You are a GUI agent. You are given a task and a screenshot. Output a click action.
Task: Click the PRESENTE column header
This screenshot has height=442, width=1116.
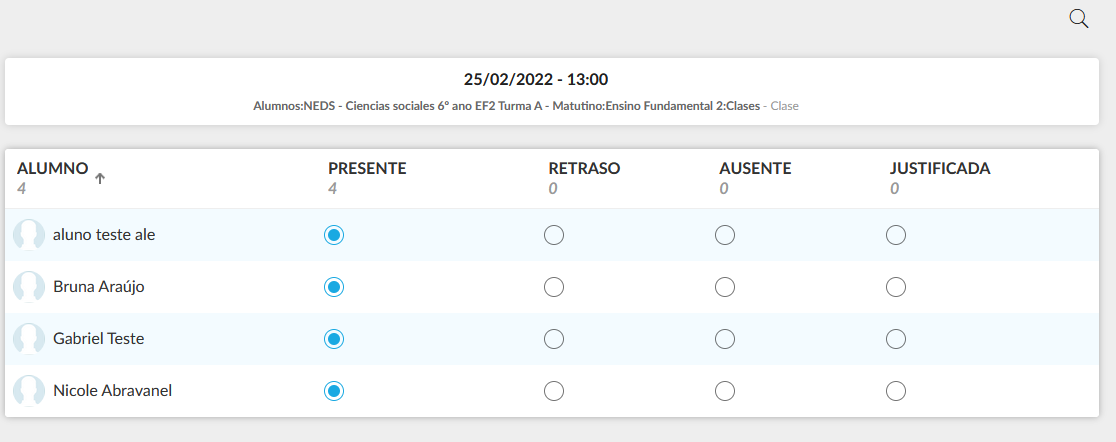367,168
